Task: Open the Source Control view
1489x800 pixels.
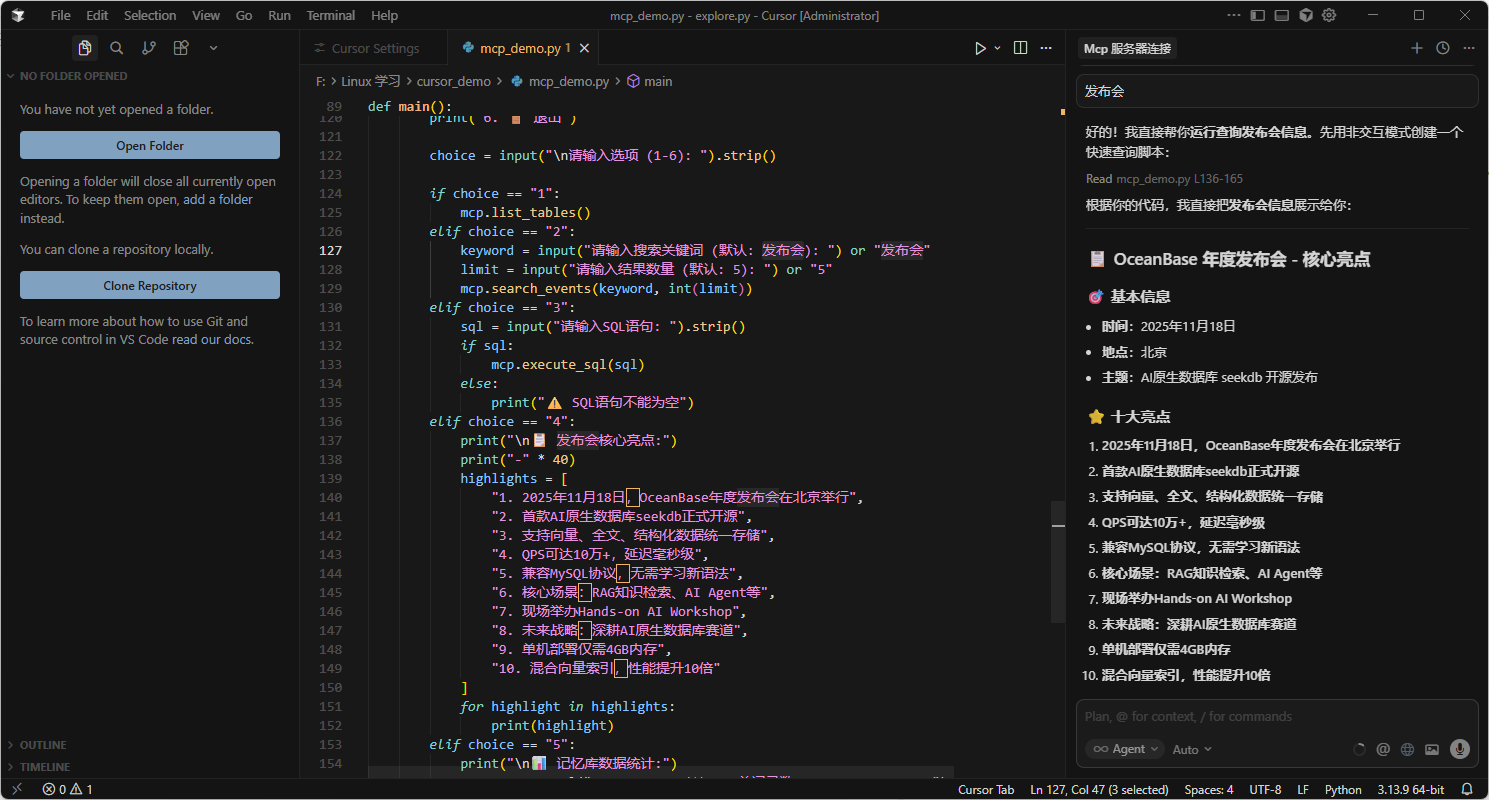Action: pyautogui.click(x=149, y=48)
